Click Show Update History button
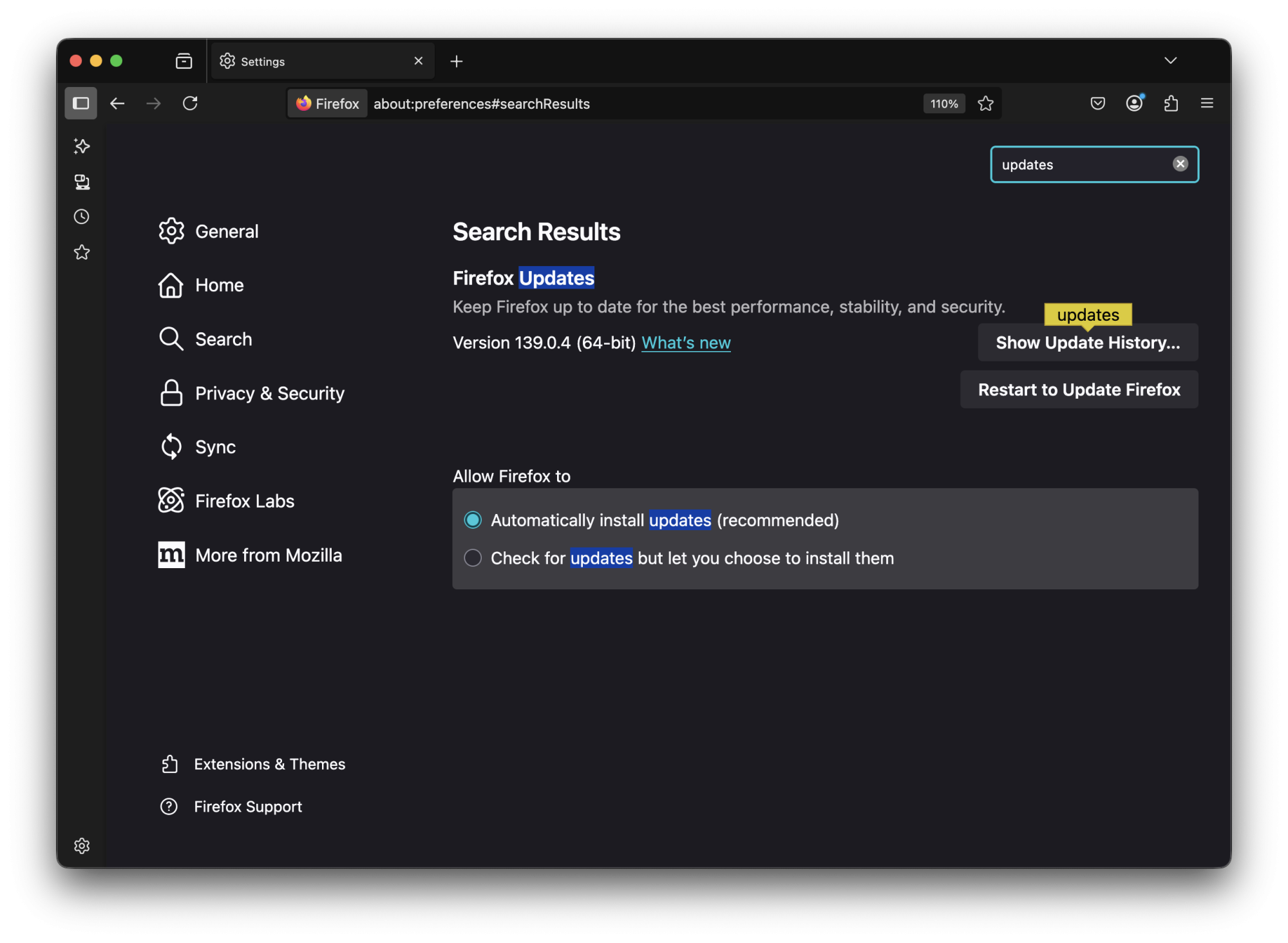Image resolution: width=1288 pixels, height=943 pixels. point(1088,343)
